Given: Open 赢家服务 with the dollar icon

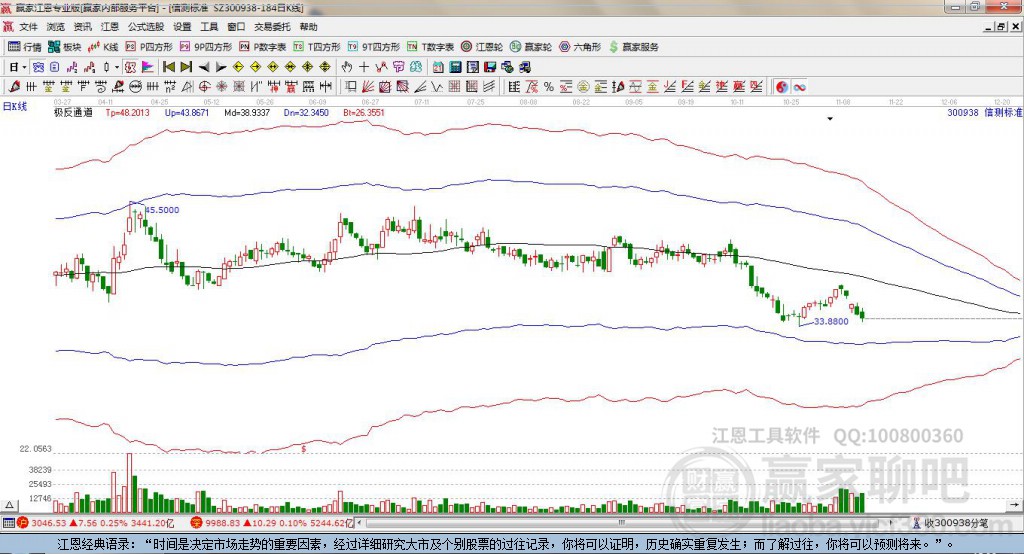Looking at the screenshot, I should (633, 47).
